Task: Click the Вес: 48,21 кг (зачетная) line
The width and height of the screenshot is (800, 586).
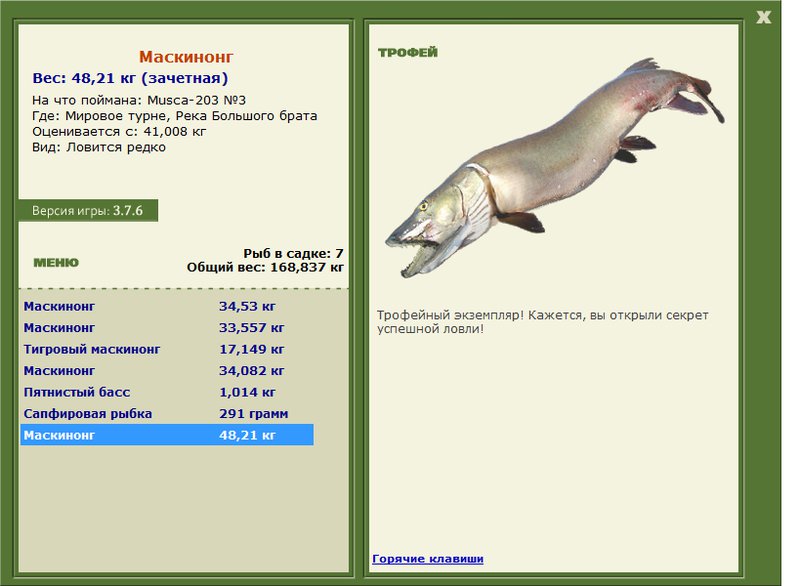Action: click(x=130, y=78)
